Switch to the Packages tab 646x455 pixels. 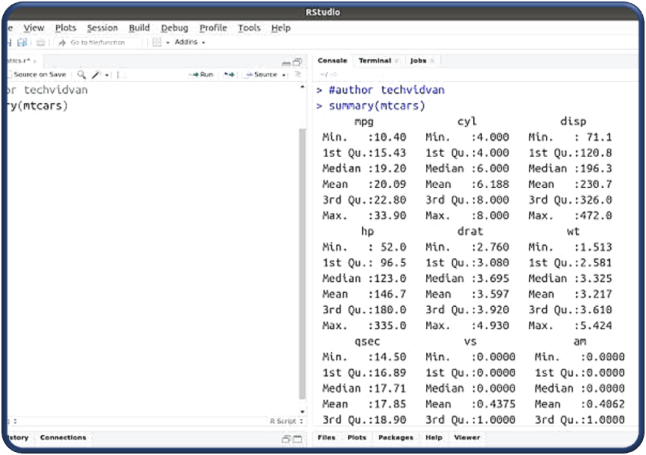[x=396, y=438]
